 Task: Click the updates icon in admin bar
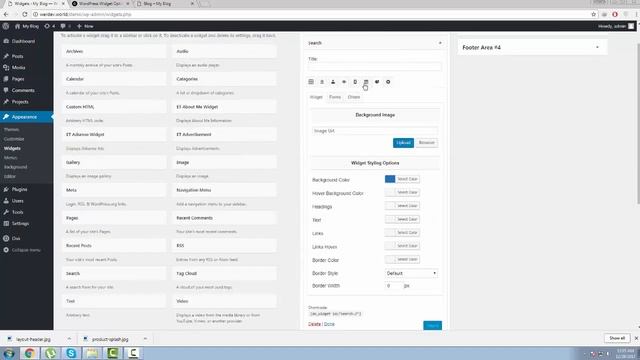[47, 26]
